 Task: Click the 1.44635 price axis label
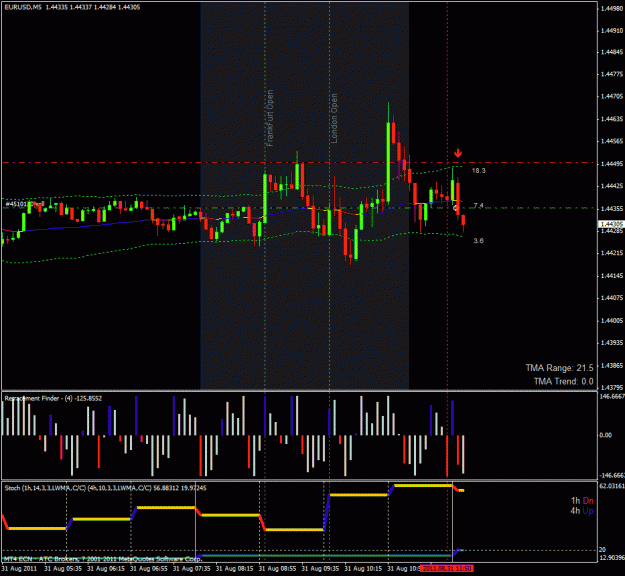coord(612,119)
